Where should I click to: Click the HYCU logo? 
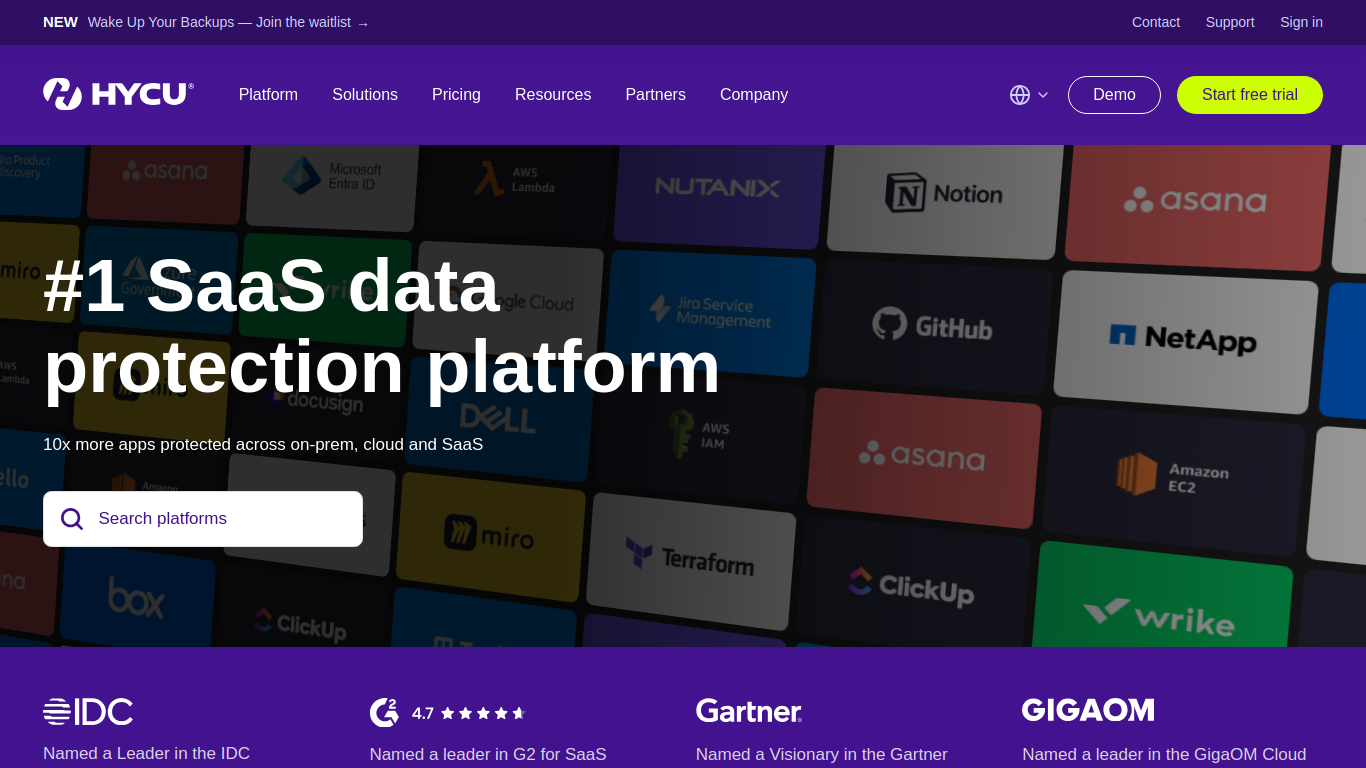click(118, 94)
